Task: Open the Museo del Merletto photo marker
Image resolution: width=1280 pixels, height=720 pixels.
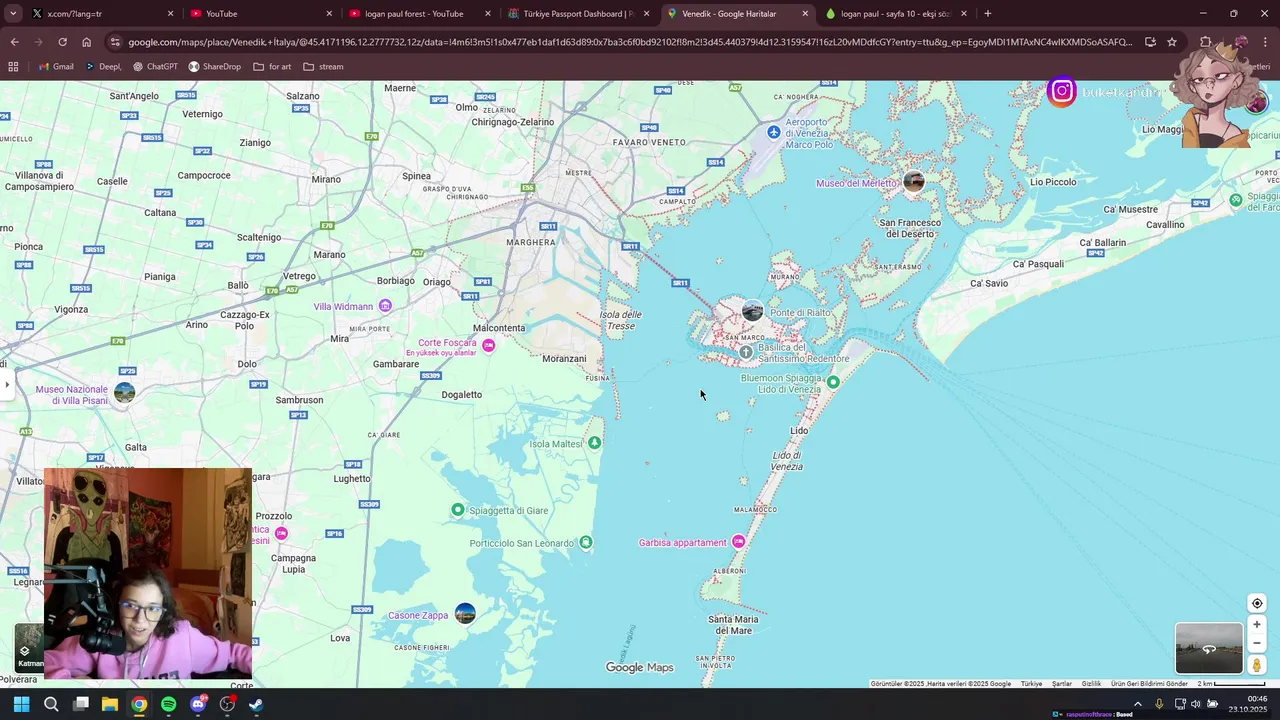Action: click(913, 181)
